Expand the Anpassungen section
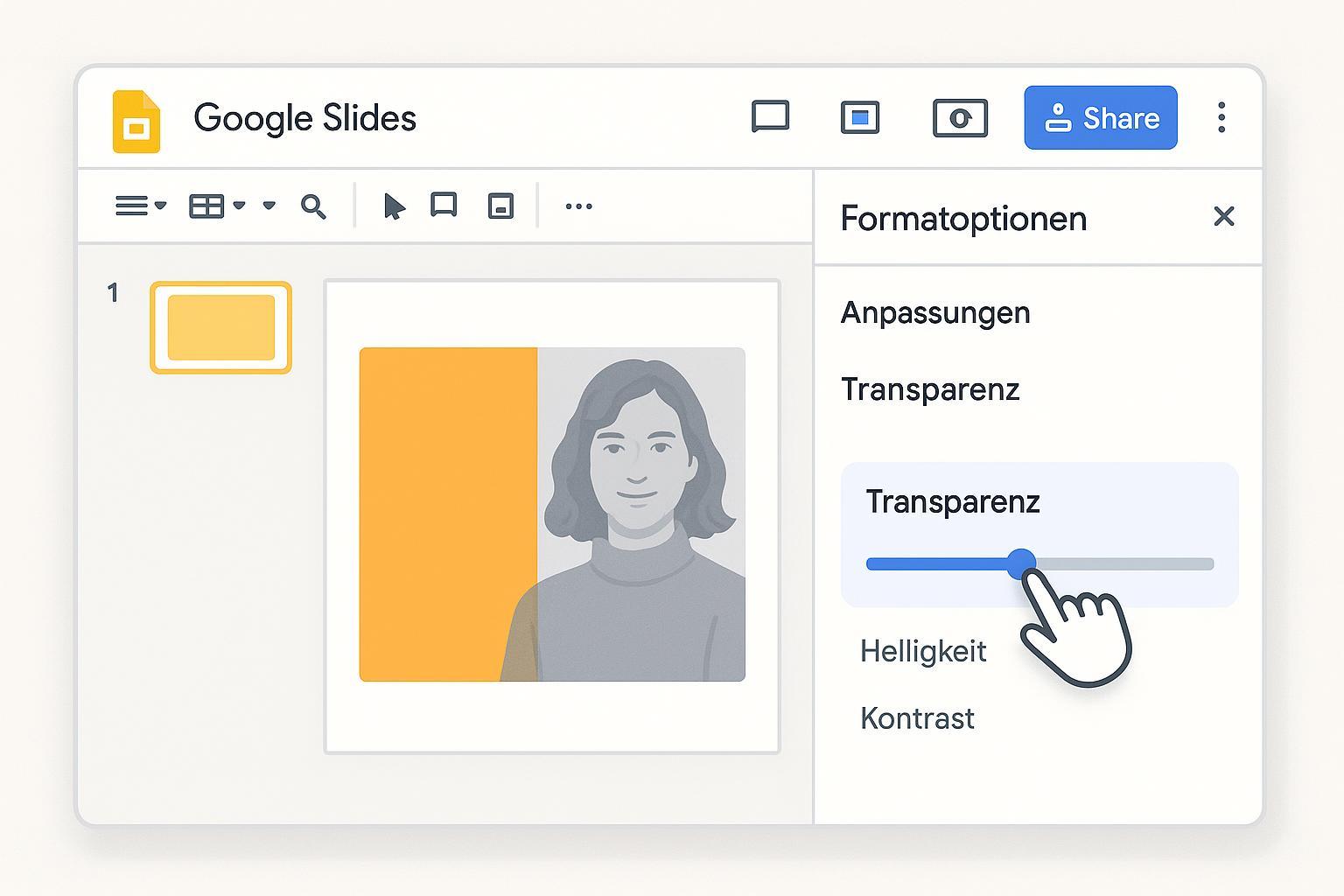This screenshot has width=1344, height=896. (934, 313)
